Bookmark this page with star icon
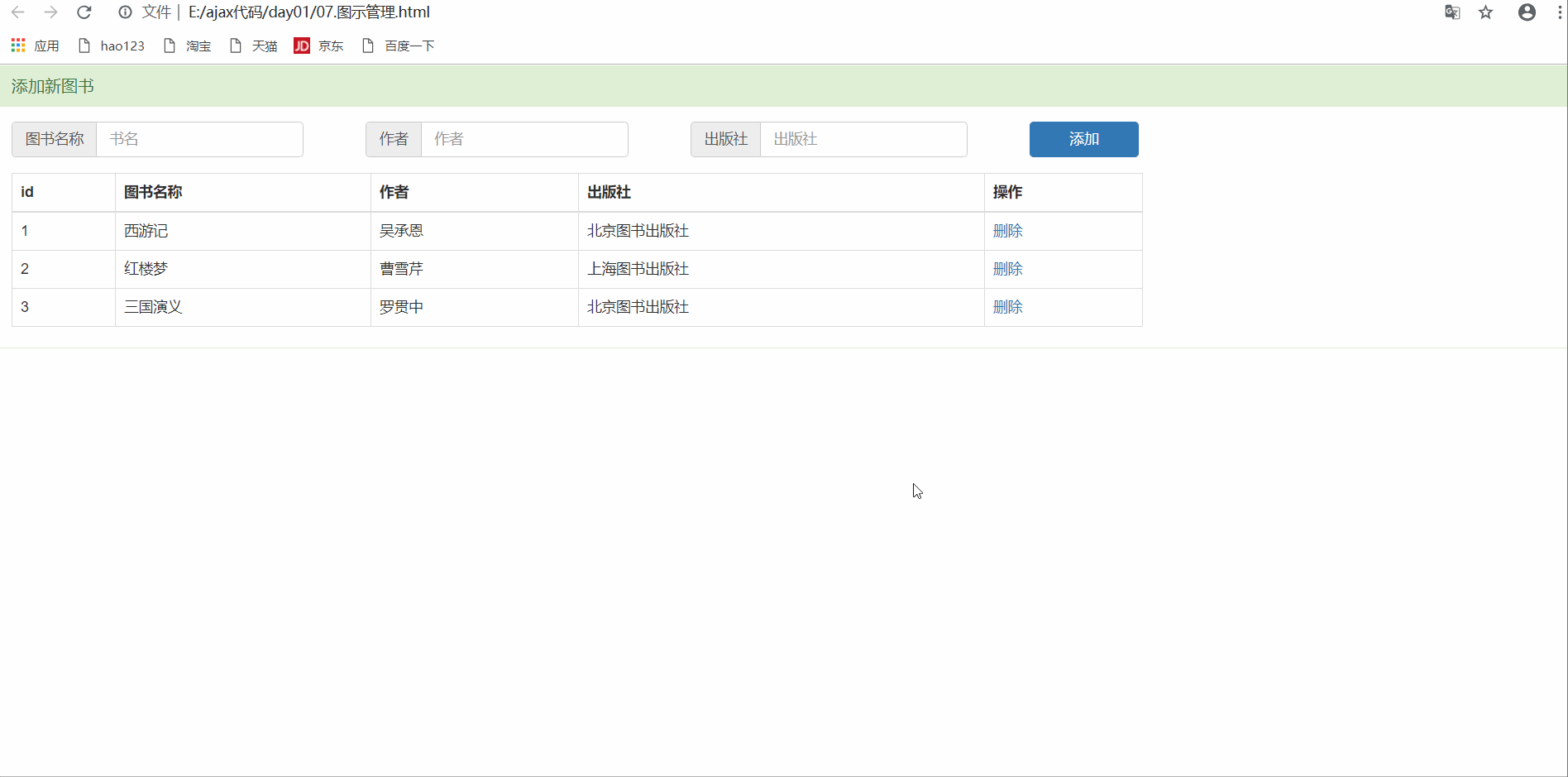The image size is (1568, 777). click(x=1486, y=12)
